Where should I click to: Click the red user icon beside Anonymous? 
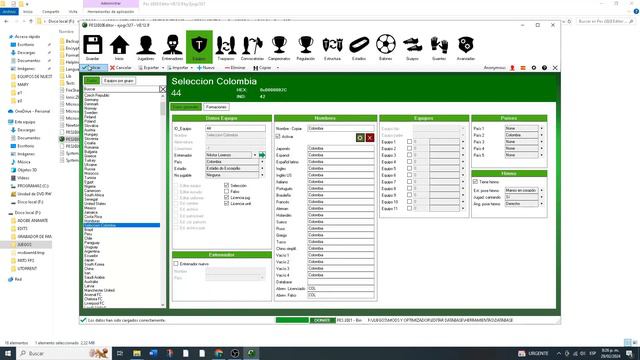(x=512, y=68)
